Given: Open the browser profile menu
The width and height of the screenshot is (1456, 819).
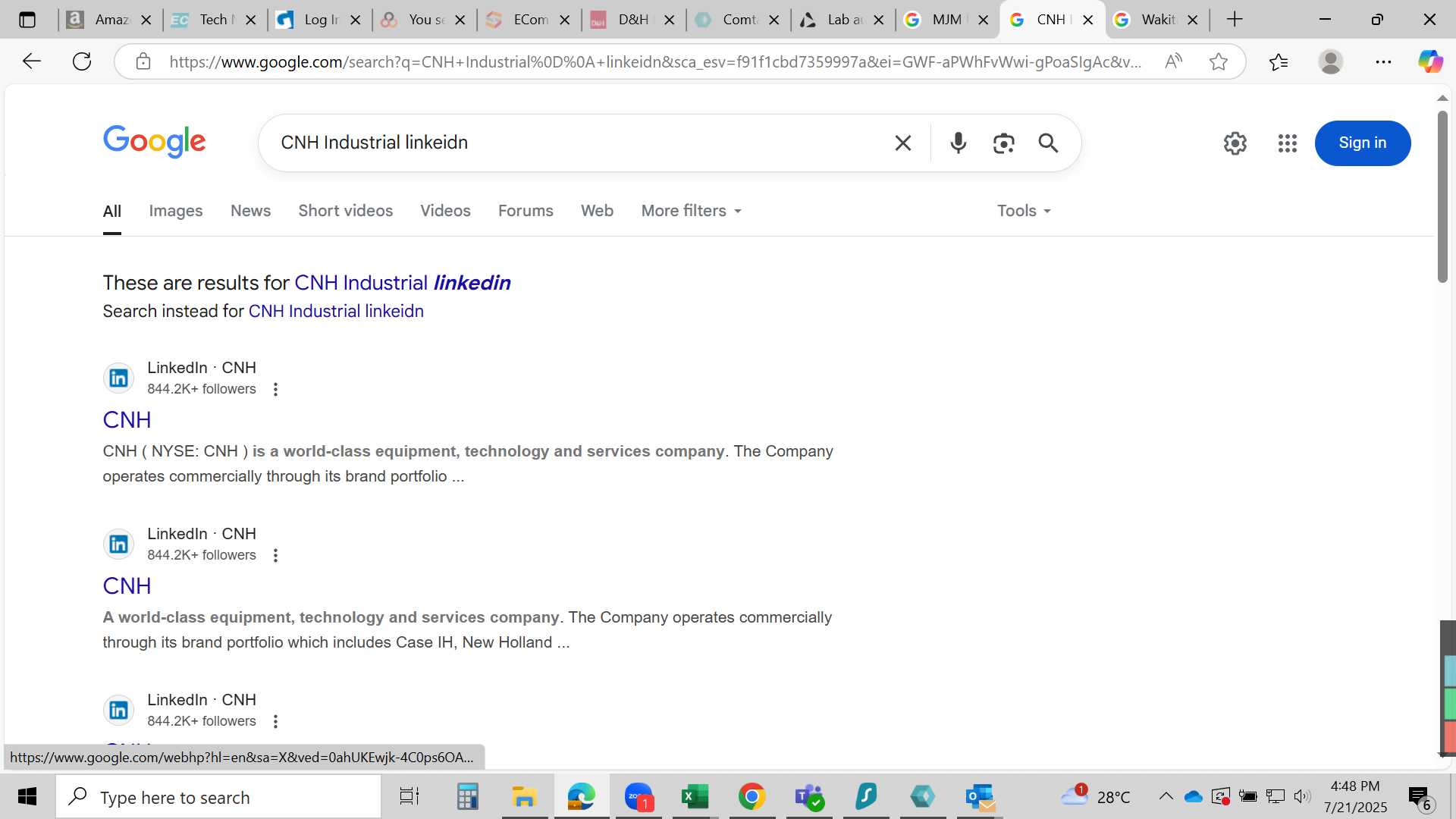Looking at the screenshot, I should tap(1330, 61).
